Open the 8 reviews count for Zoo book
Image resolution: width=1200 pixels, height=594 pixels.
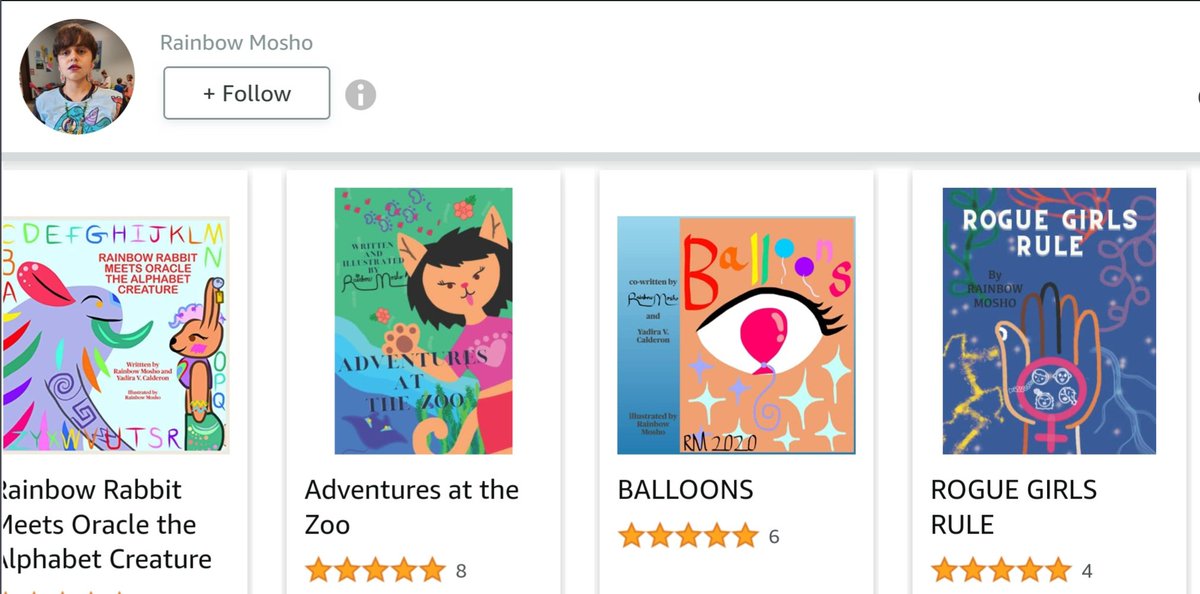point(461,572)
